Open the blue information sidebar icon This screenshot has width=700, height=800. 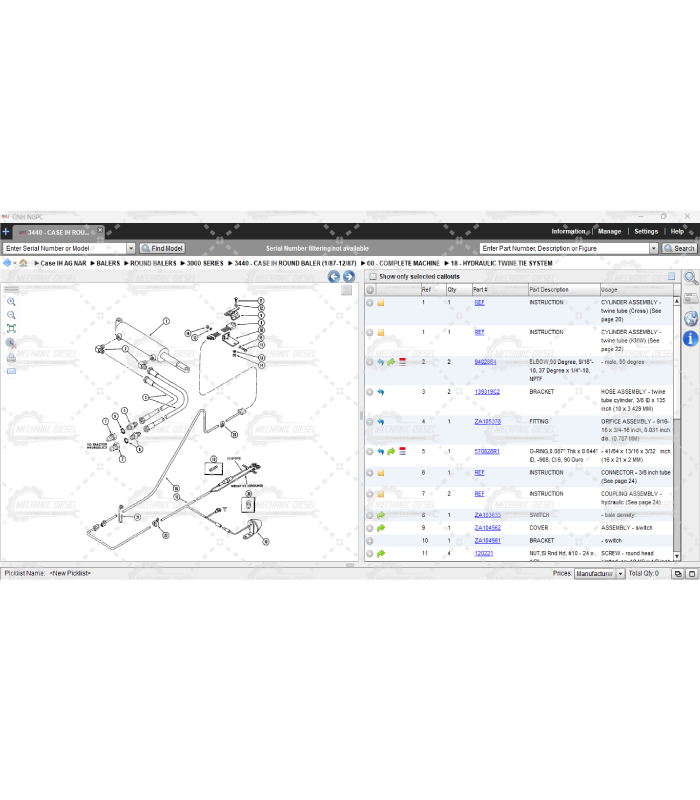[x=690, y=339]
